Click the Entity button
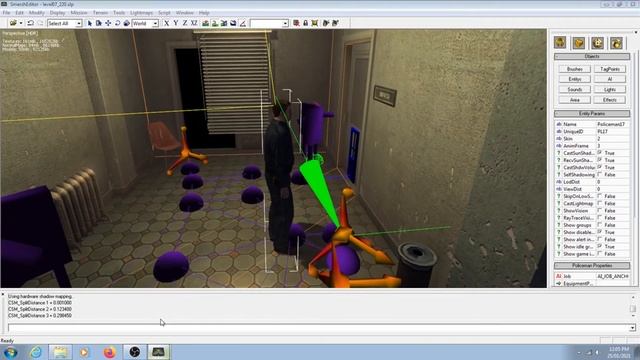 (575, 79)
